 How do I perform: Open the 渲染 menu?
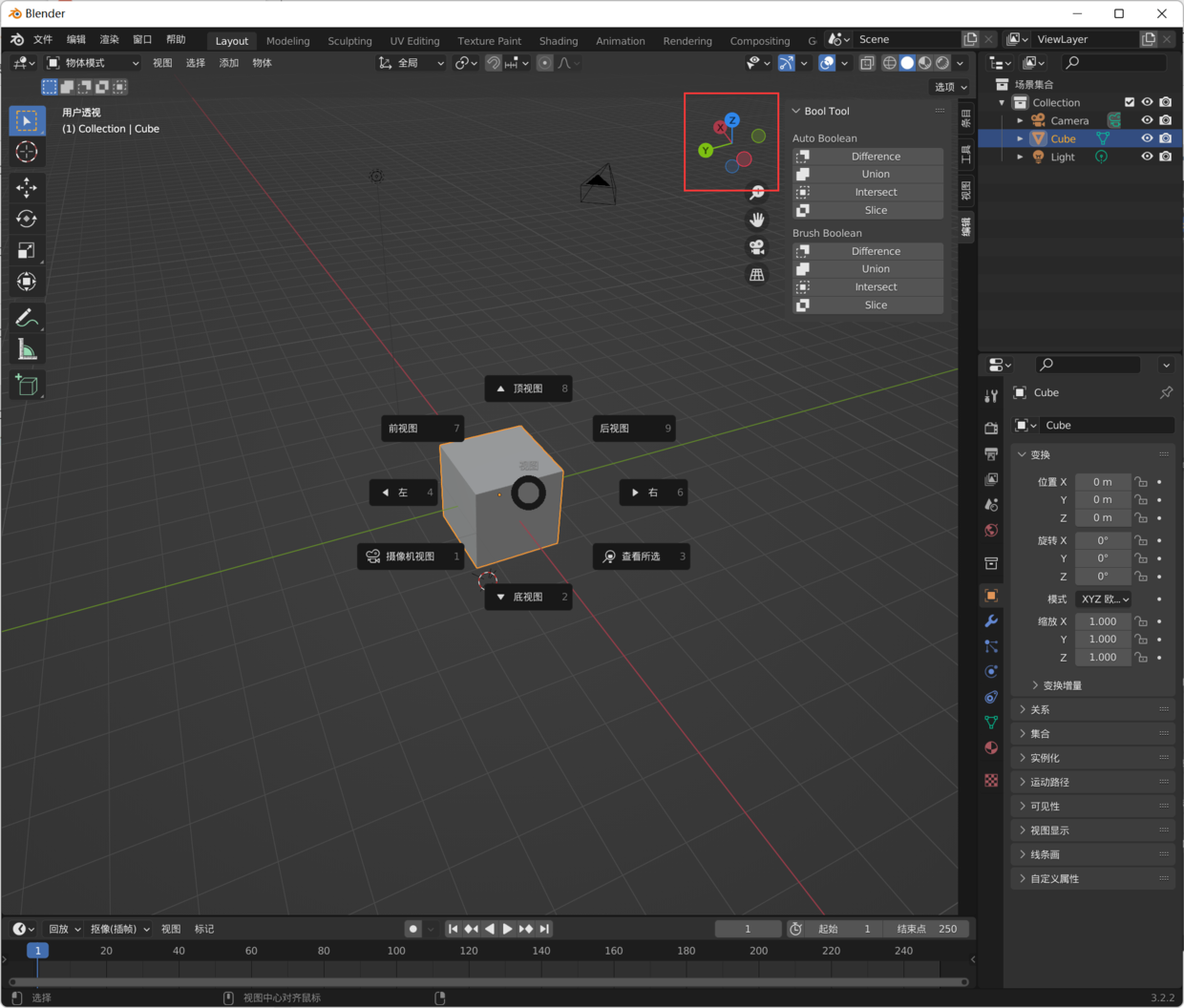click(108, 40)
